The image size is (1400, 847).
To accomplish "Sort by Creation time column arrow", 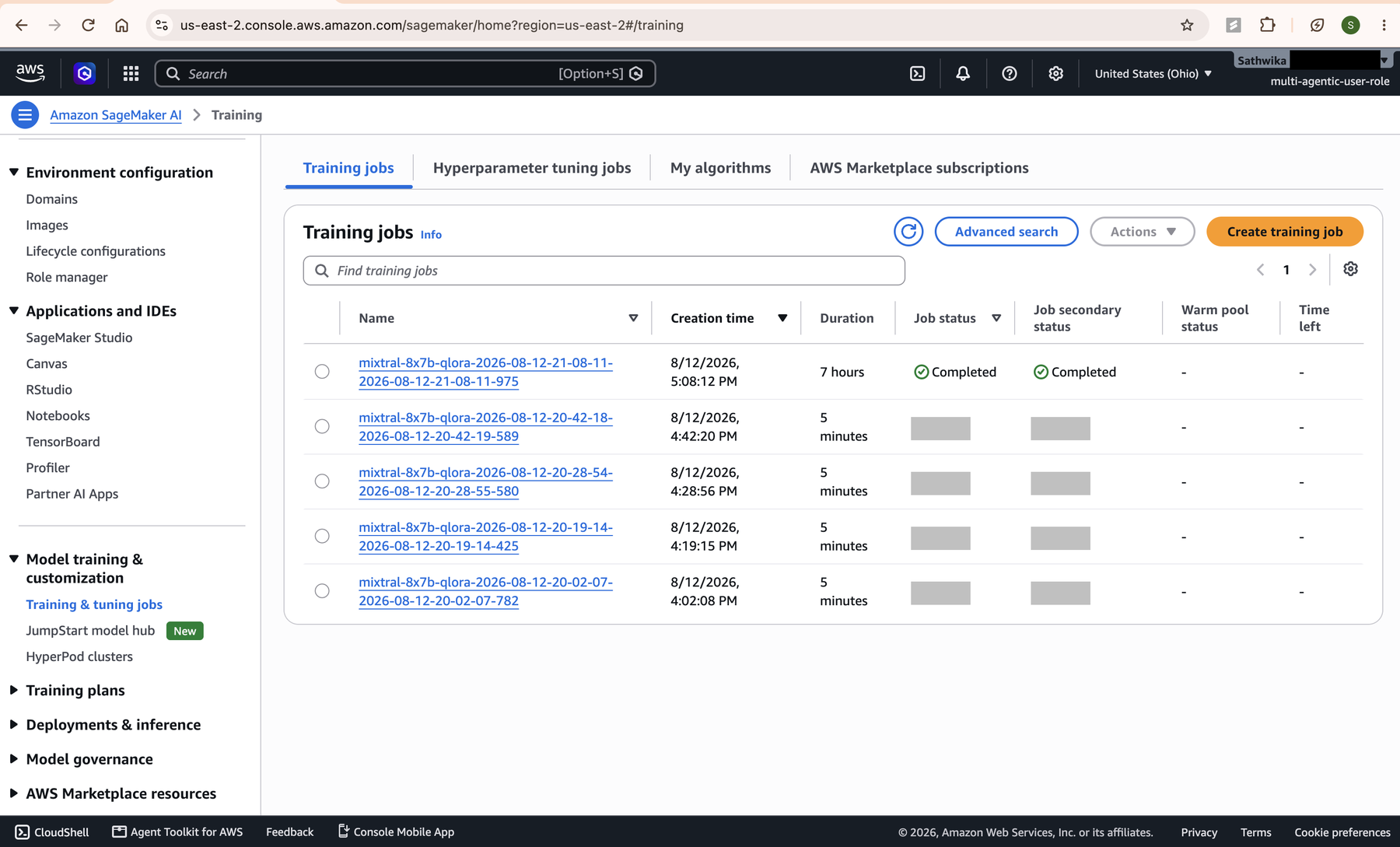I will (782, 318).
